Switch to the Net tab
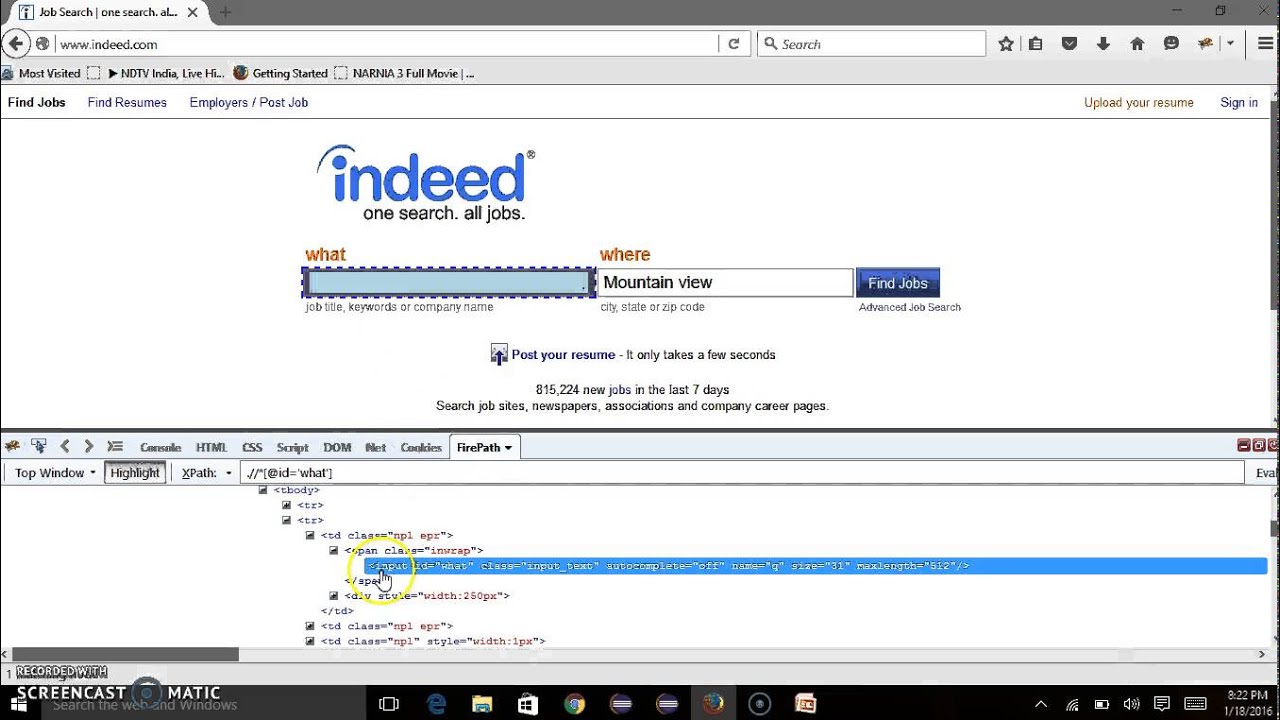Image resolution: width=1280 pixels, height=720 pixels. [x=375, y=447]
